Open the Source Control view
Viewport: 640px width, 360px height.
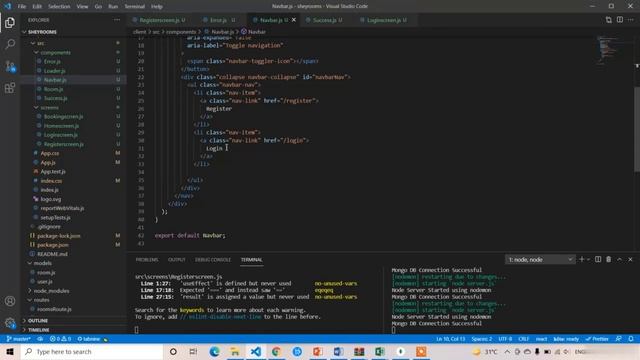[10, 66]
